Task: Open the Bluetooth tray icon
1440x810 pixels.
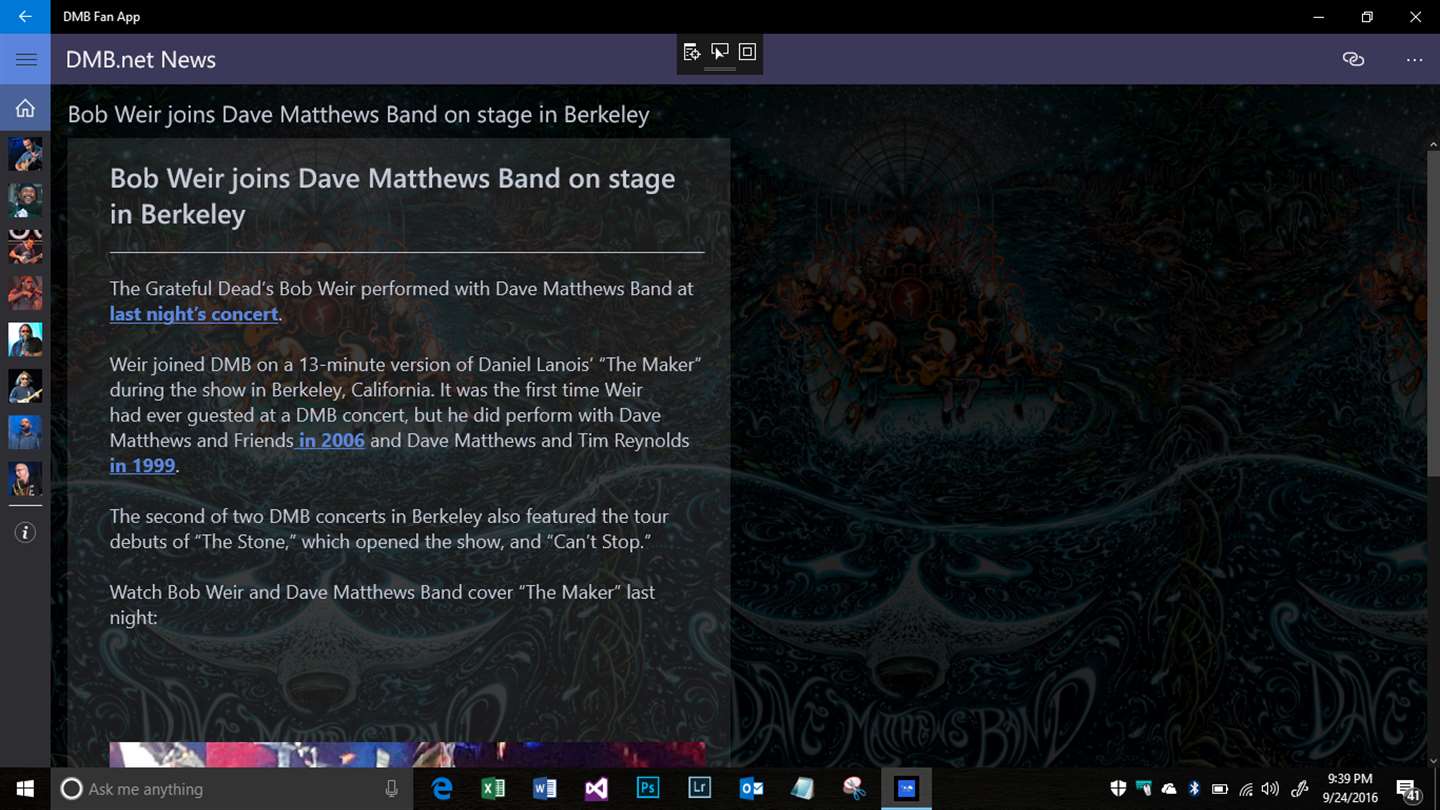Action: [1194, 789]
